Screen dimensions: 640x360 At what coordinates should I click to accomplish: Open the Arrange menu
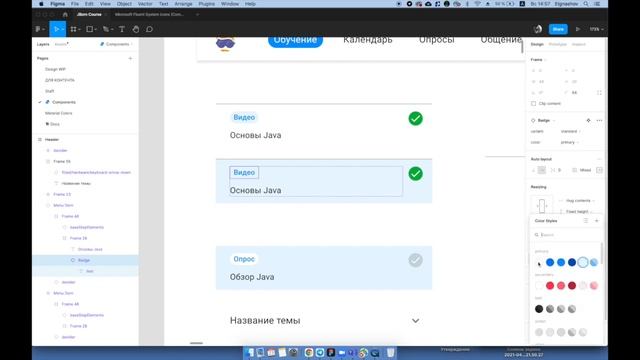click(x=183, y=4)
